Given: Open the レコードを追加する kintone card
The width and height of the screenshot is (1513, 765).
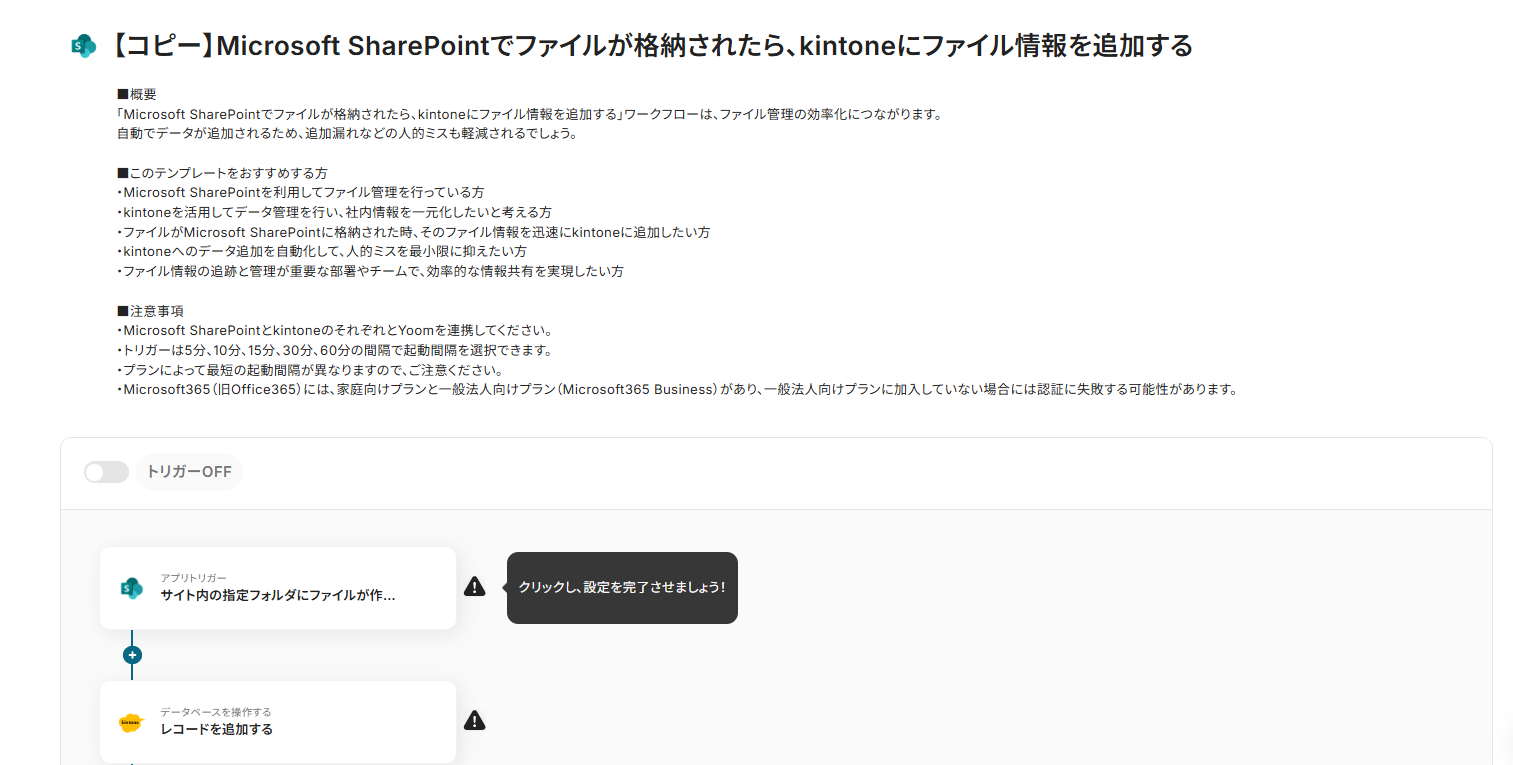Looking at the screenshot, I should [278, 722].
